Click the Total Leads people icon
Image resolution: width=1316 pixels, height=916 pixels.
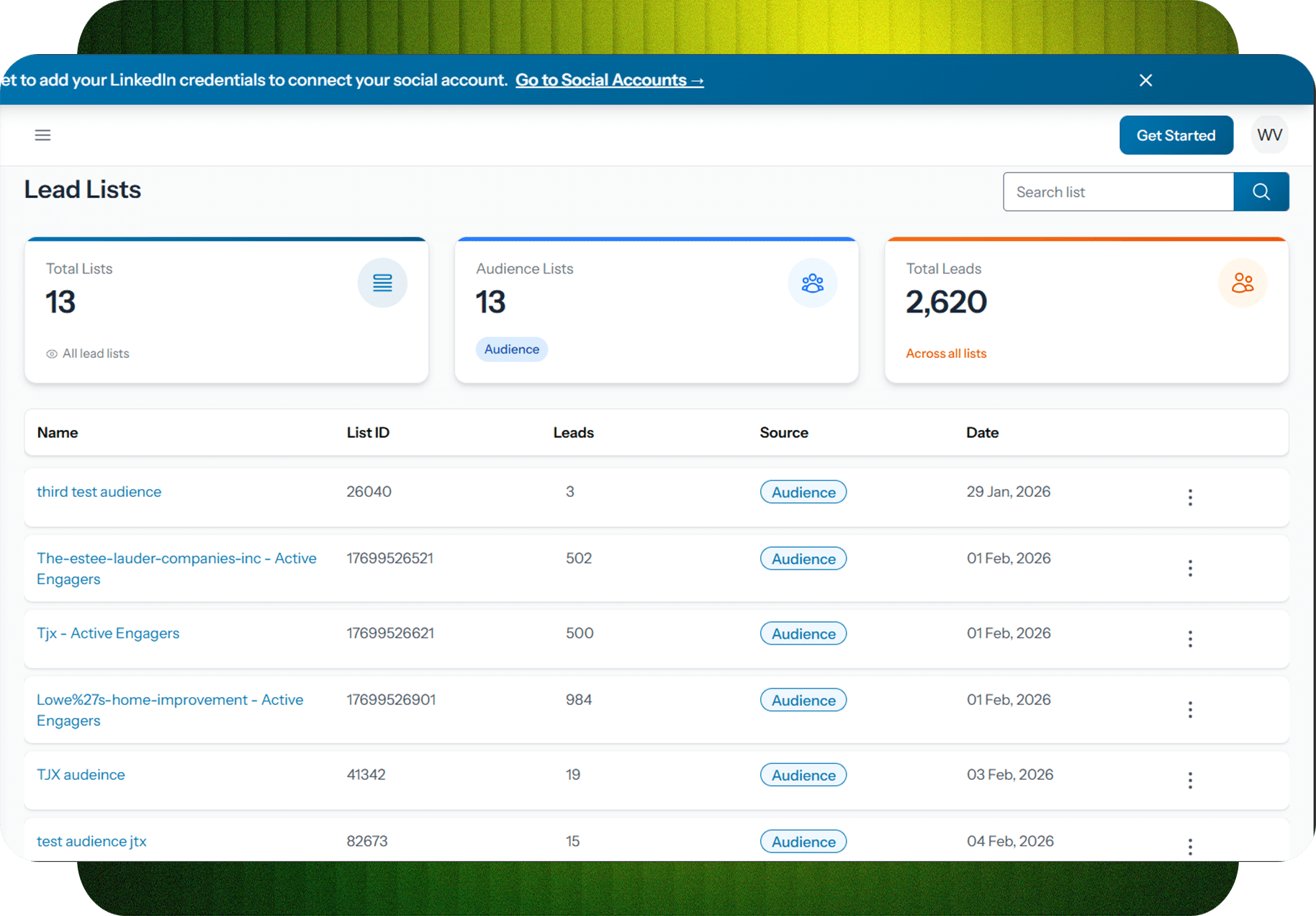(1242, 283)
